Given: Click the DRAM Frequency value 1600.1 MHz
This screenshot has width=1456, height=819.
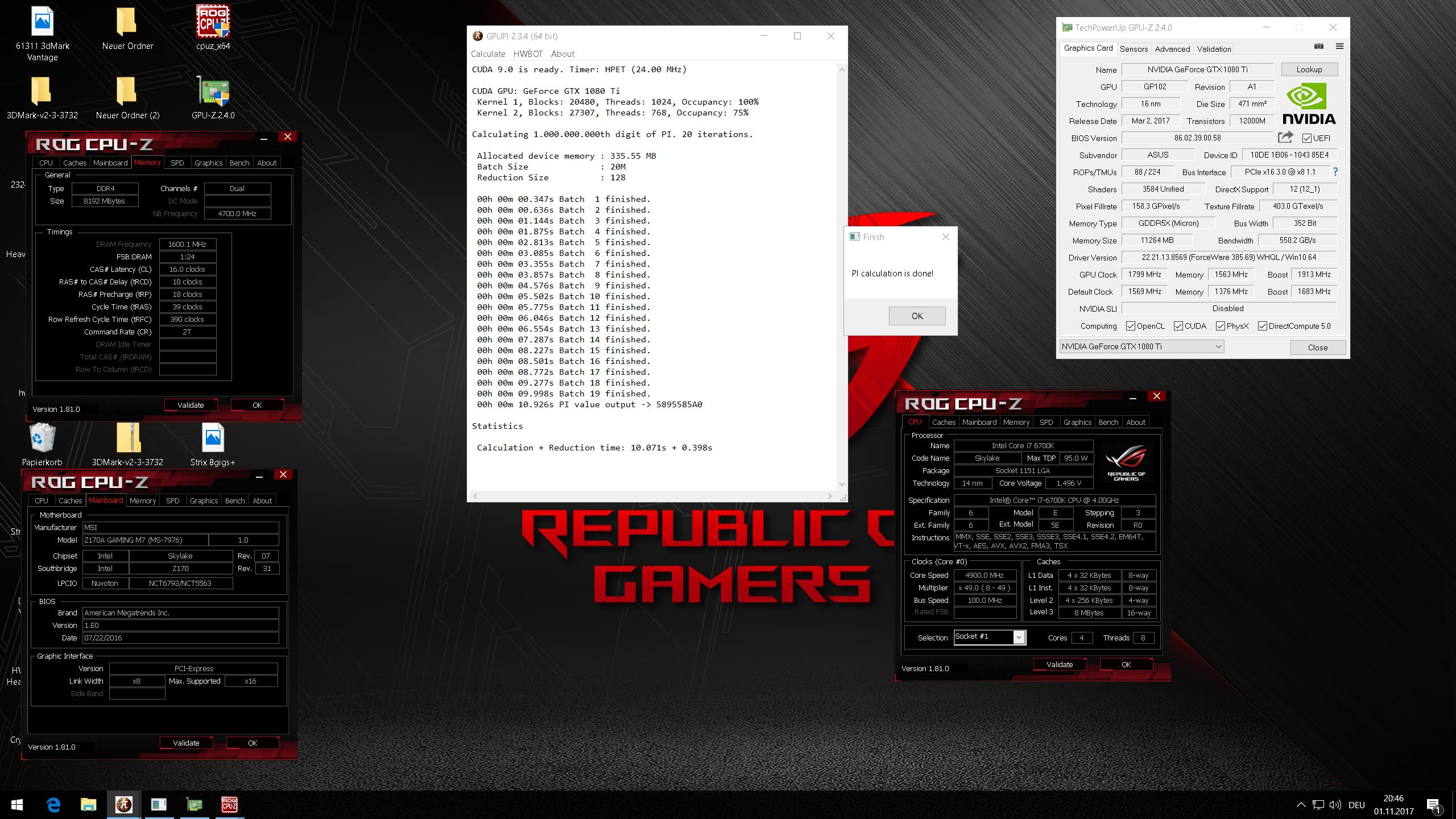Looking at the screenshot, I should 187,244.
